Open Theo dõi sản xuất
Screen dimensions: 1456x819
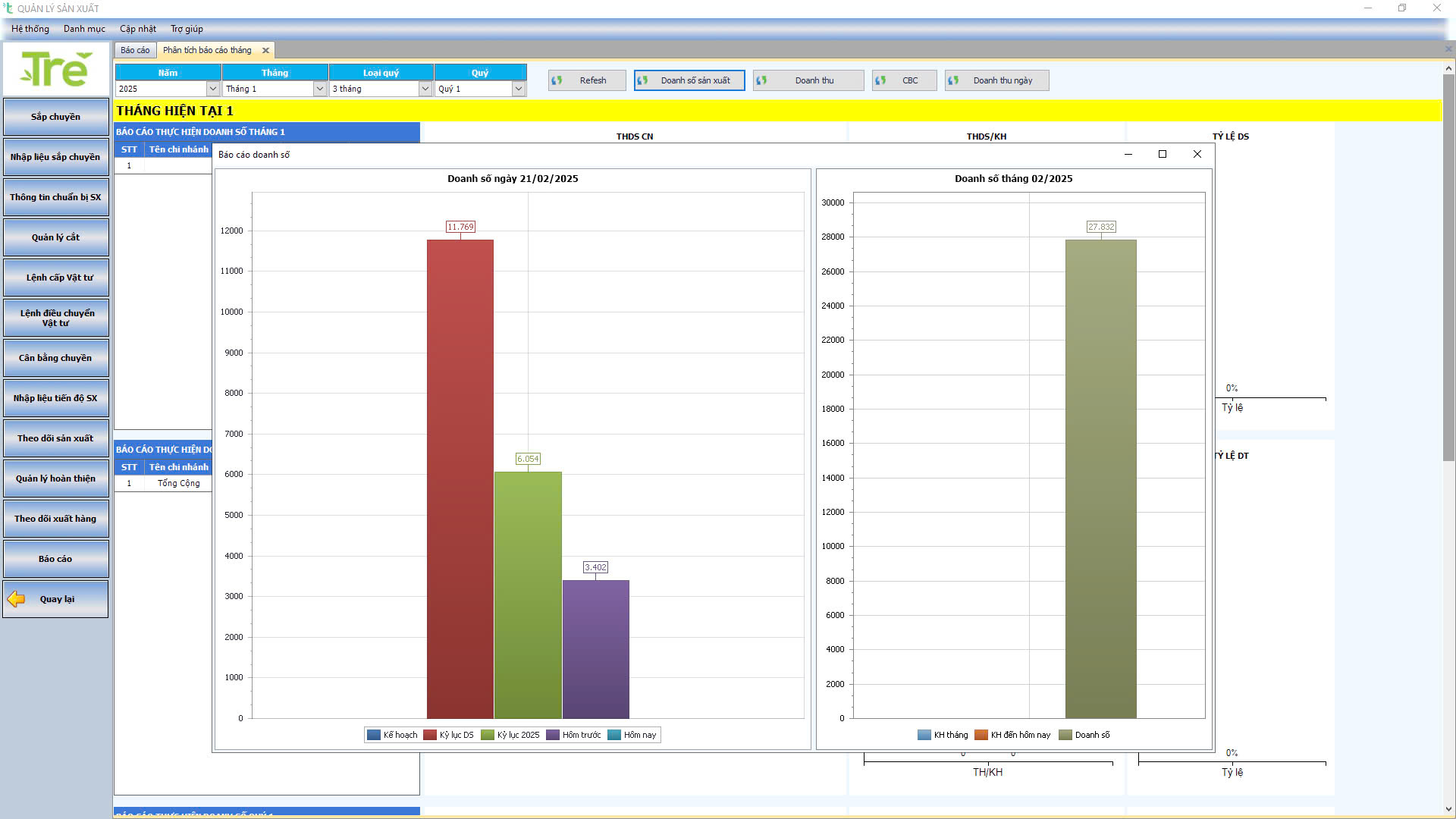56,438
